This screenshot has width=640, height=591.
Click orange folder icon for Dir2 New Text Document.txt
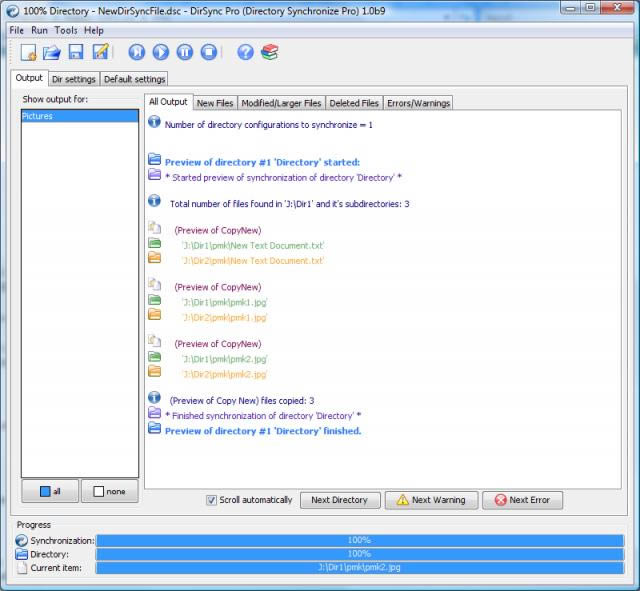154,258
